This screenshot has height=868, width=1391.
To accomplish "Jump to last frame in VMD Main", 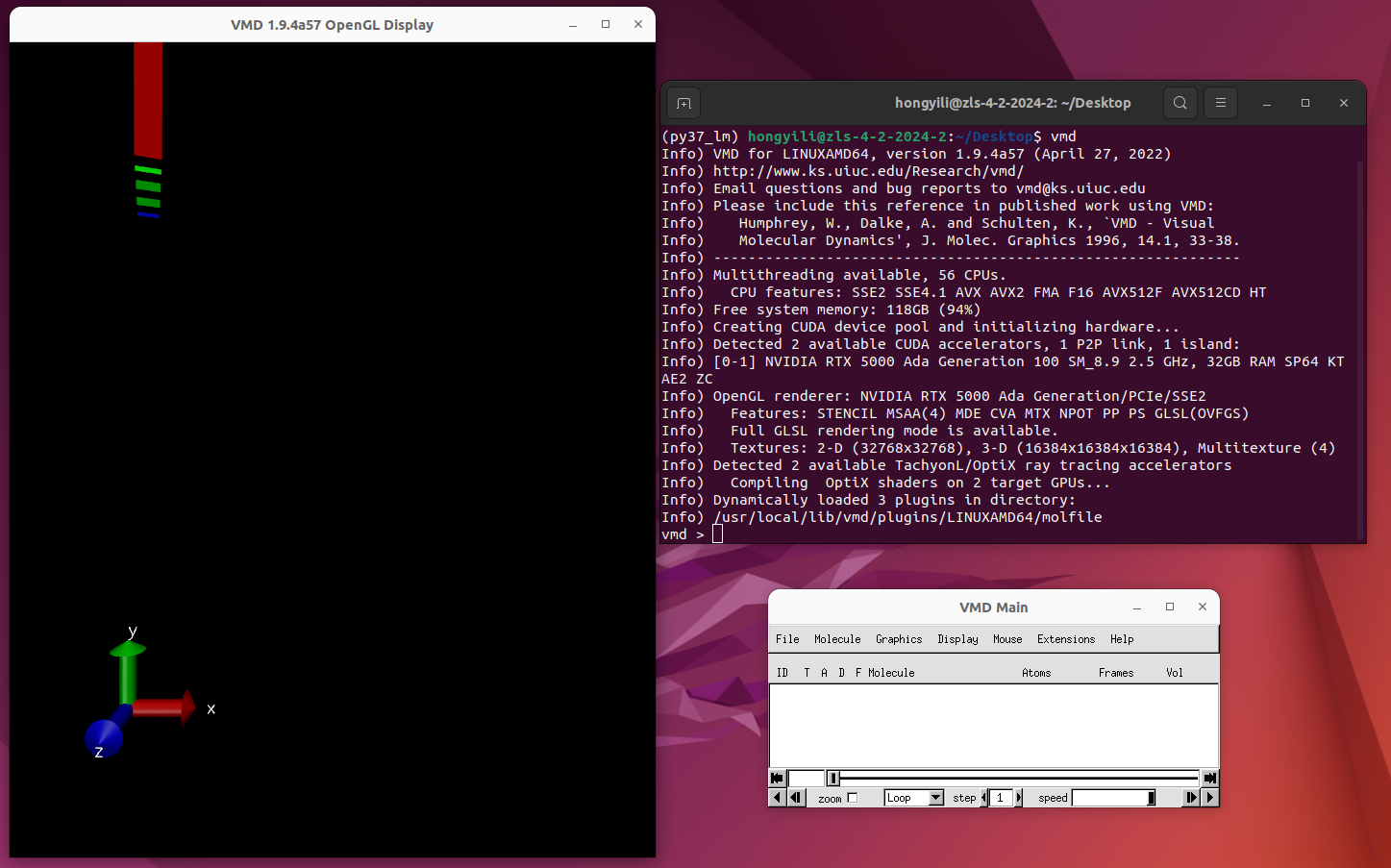I will (1210, 778).
